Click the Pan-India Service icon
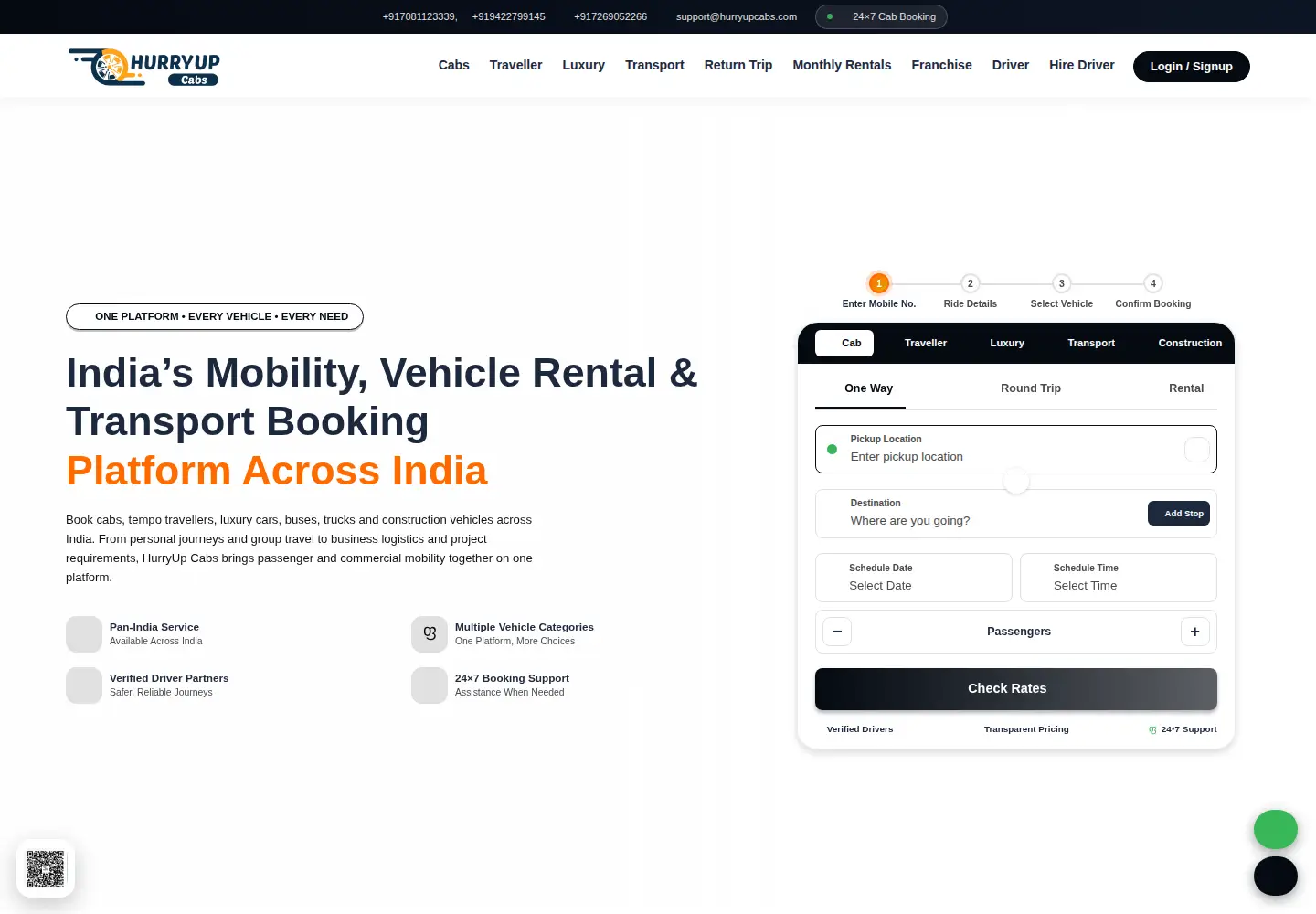This screenshot has width=1316, height=914. point(84,634)
